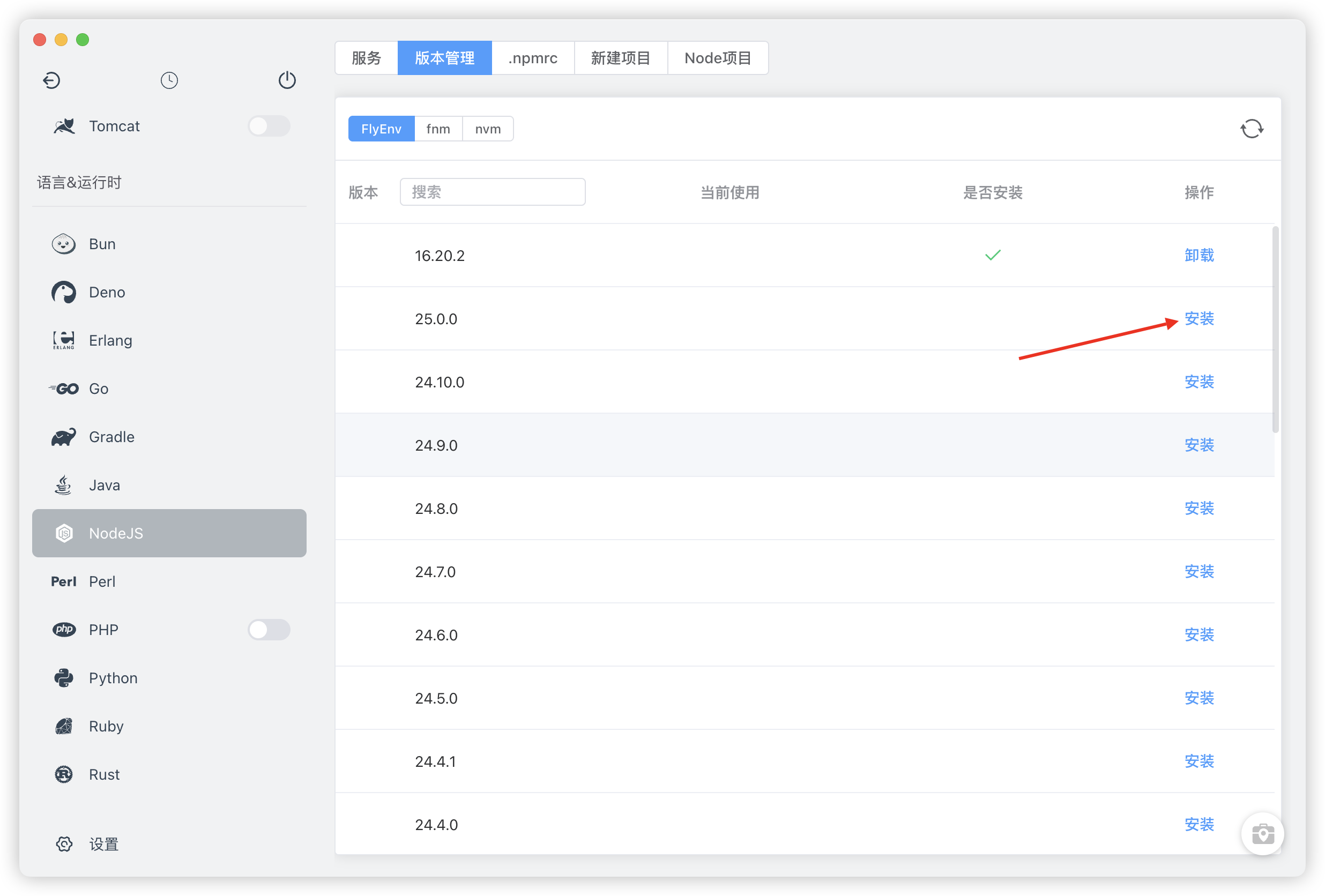Click the refresh version list icon
The width and height of the screenshot is (1325, 896).
[1252, 129]
